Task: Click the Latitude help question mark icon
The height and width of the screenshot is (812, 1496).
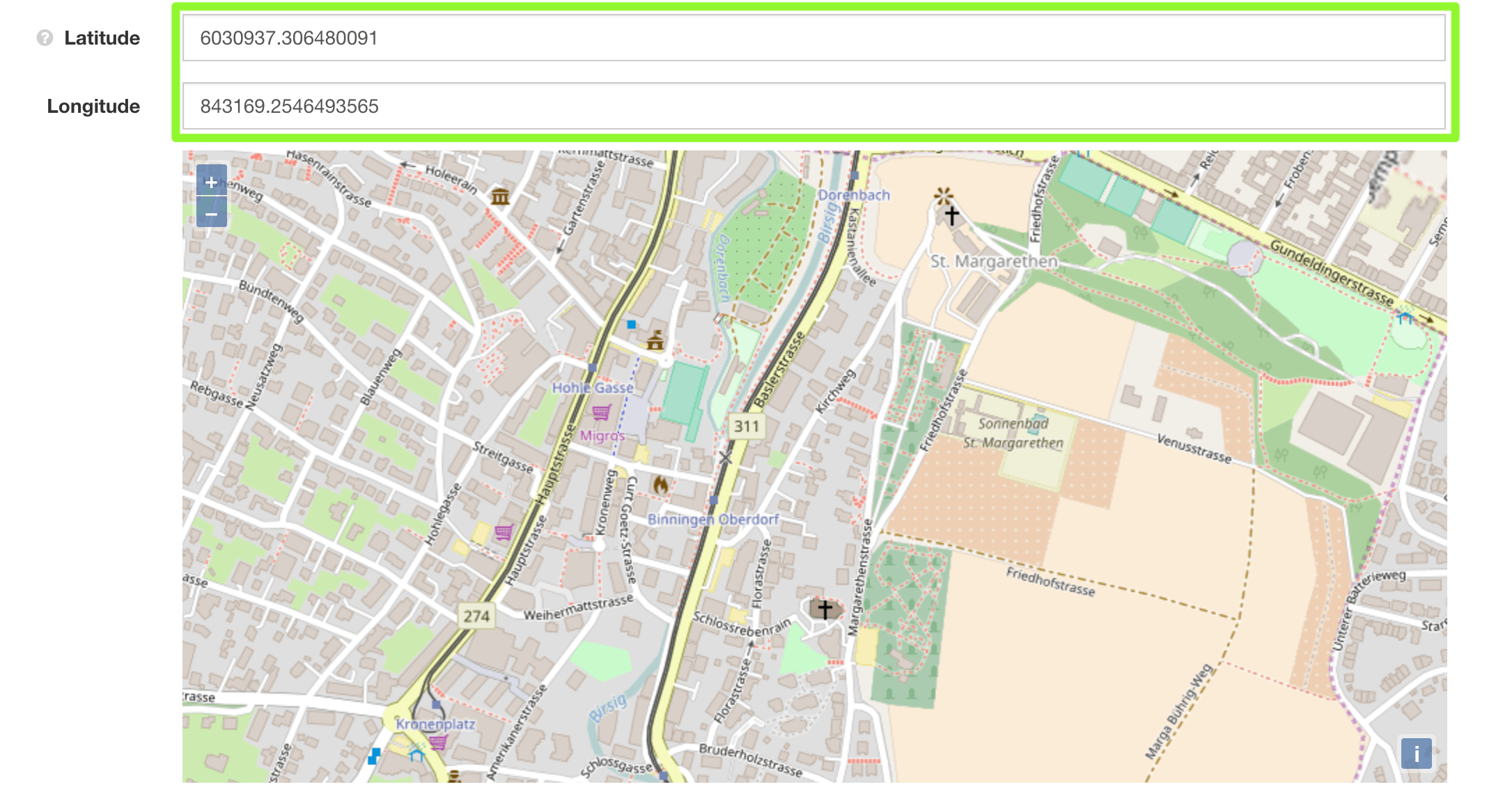Action: click(x=45, y=38)
